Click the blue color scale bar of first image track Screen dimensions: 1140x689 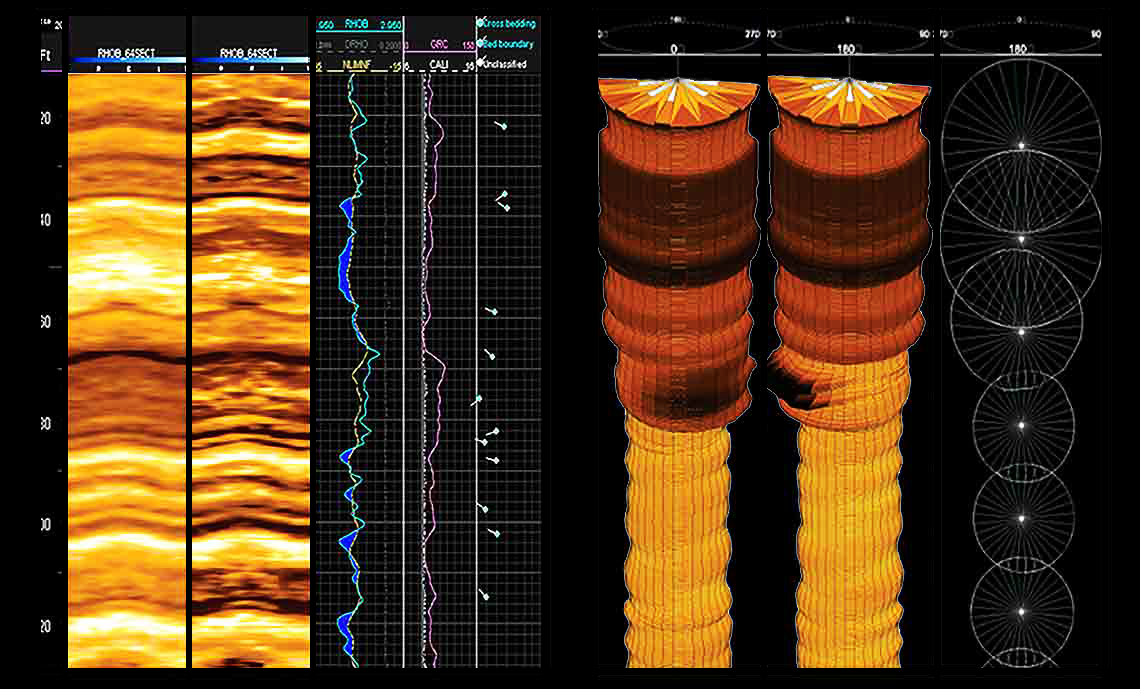(126, 61)
